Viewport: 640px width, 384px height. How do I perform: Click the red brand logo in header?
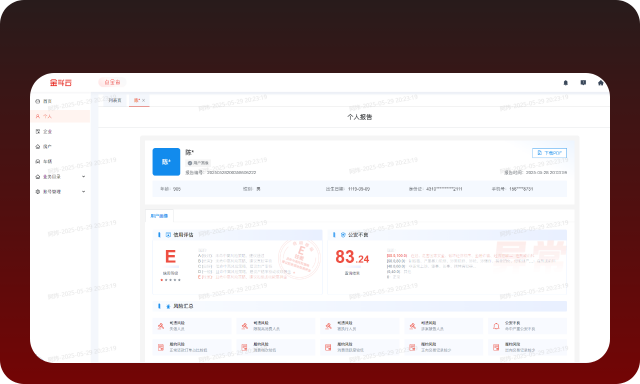point(61,82)
